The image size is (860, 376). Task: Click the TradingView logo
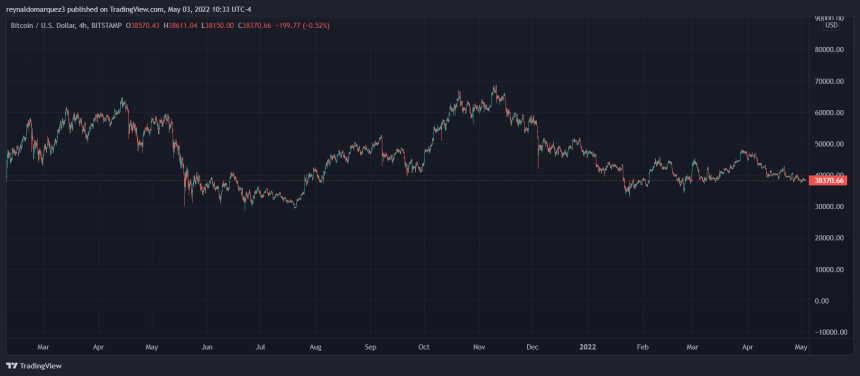34,366
